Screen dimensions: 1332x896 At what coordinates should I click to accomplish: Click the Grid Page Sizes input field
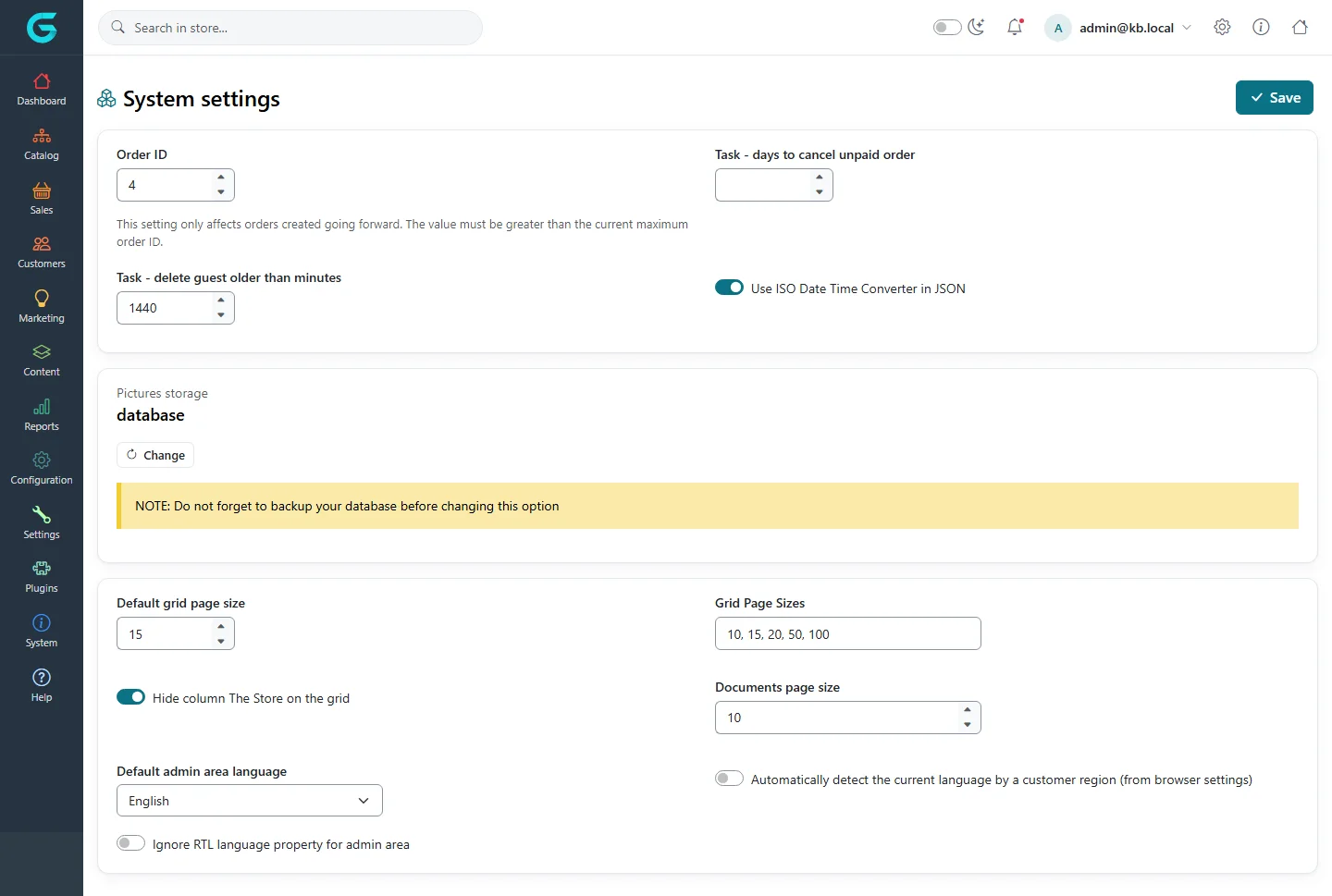click(x=848, y=633)
